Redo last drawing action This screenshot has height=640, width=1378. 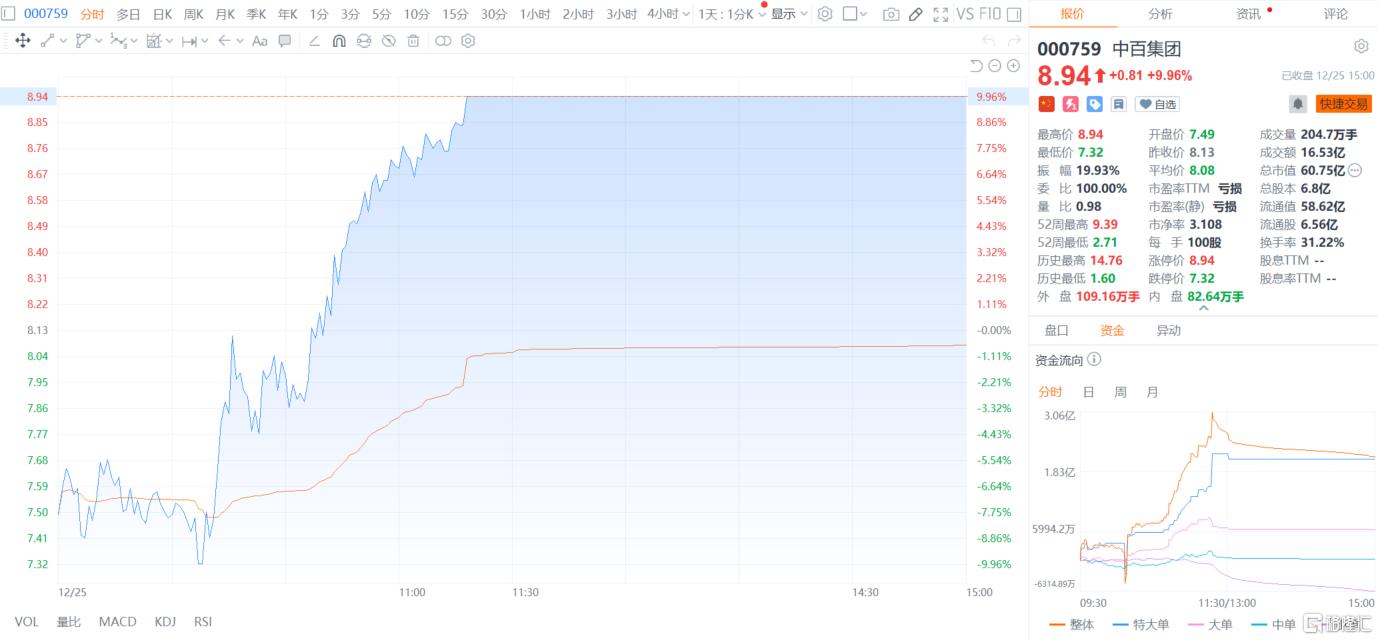pos(1014,41)
